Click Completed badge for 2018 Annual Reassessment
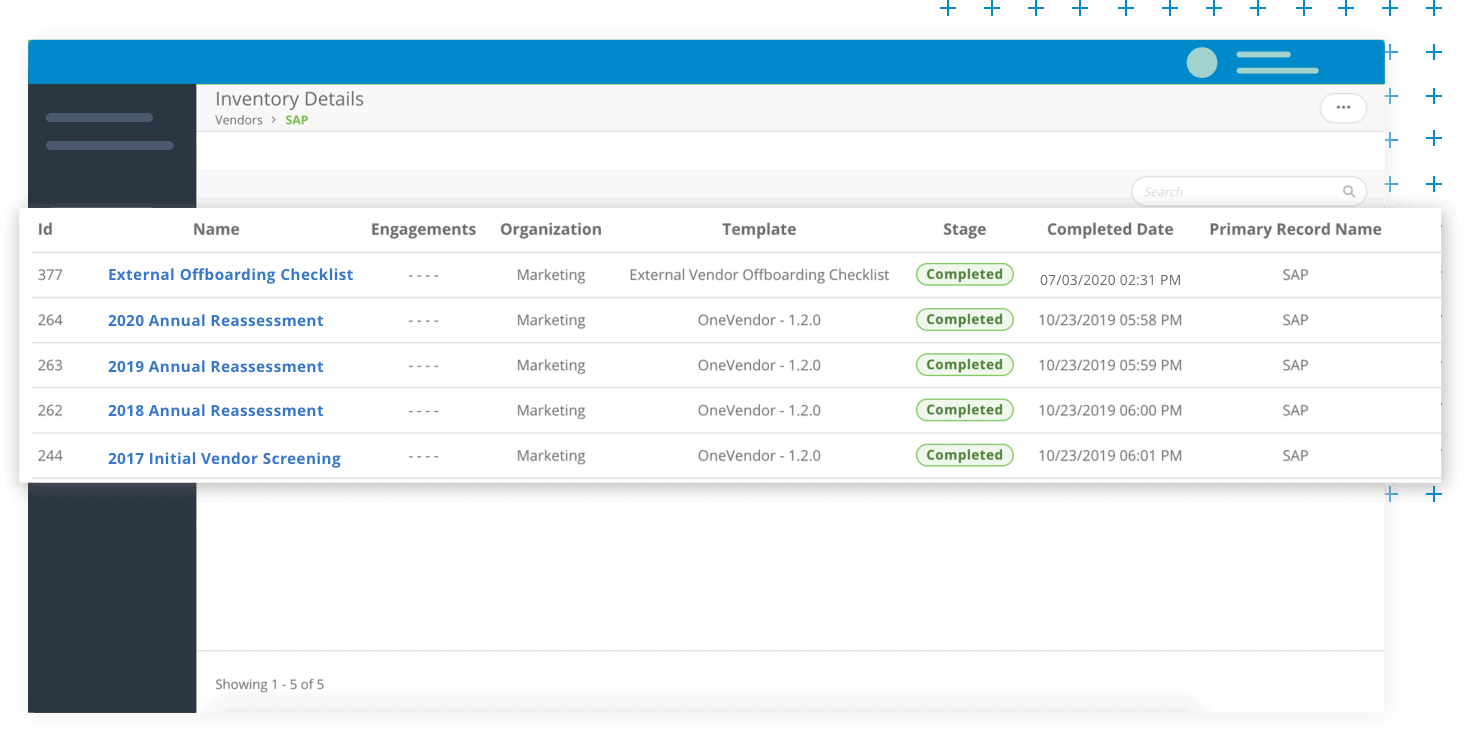 964,410
